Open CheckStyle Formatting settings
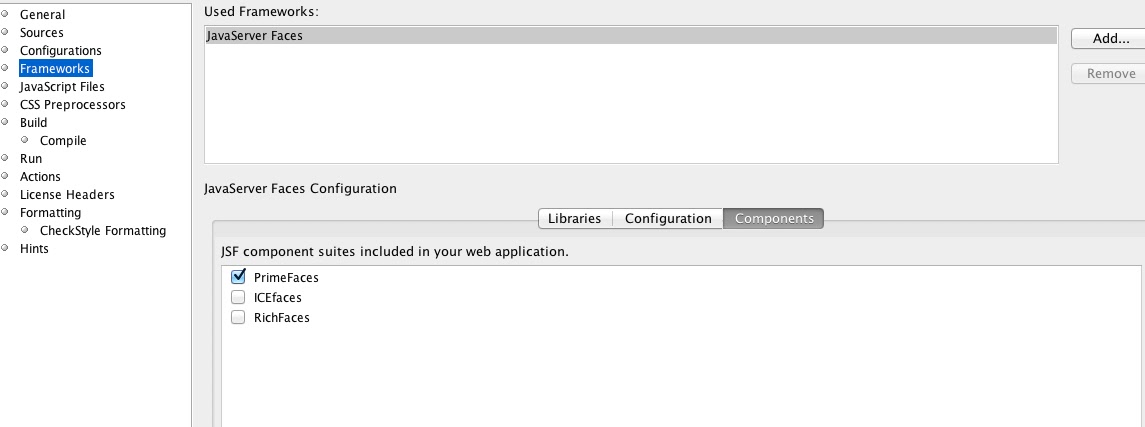 [103, 231]
